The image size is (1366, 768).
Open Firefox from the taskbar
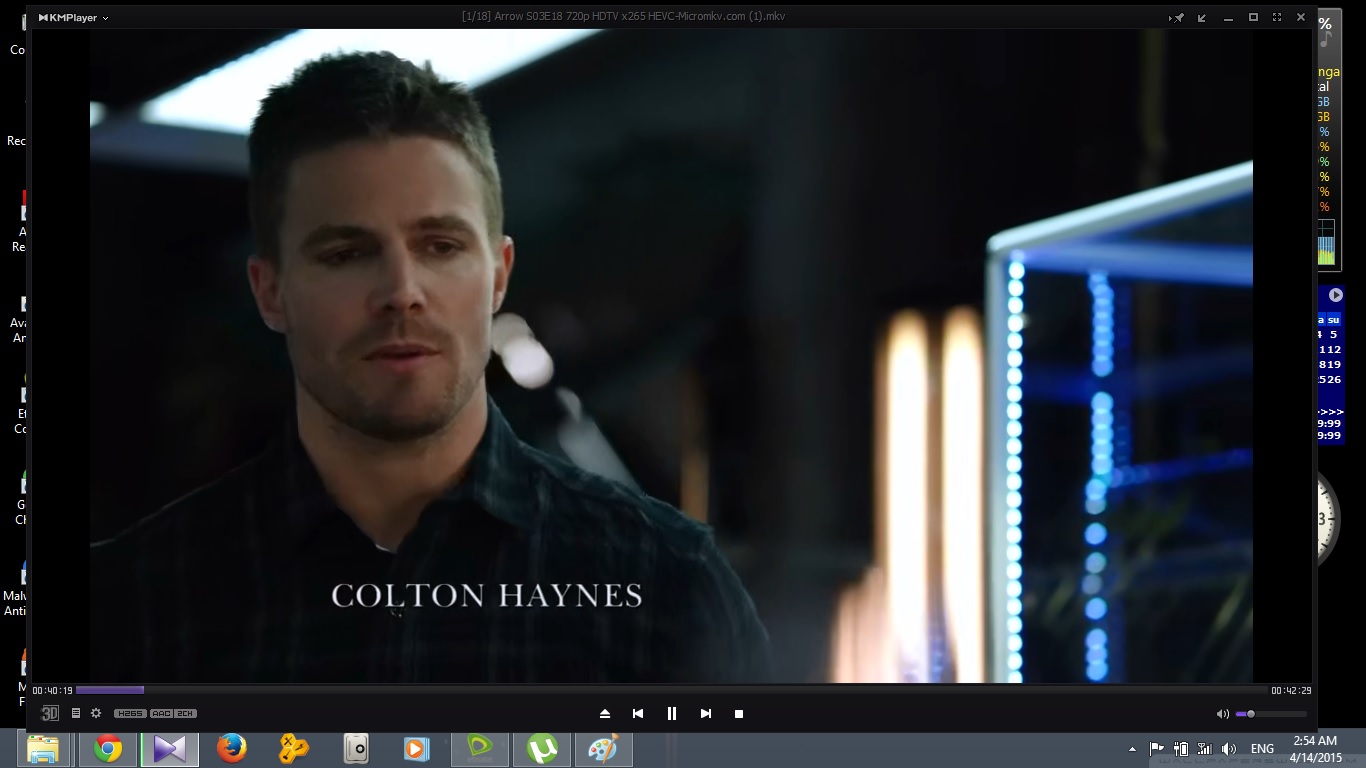(x=232, y=749)
